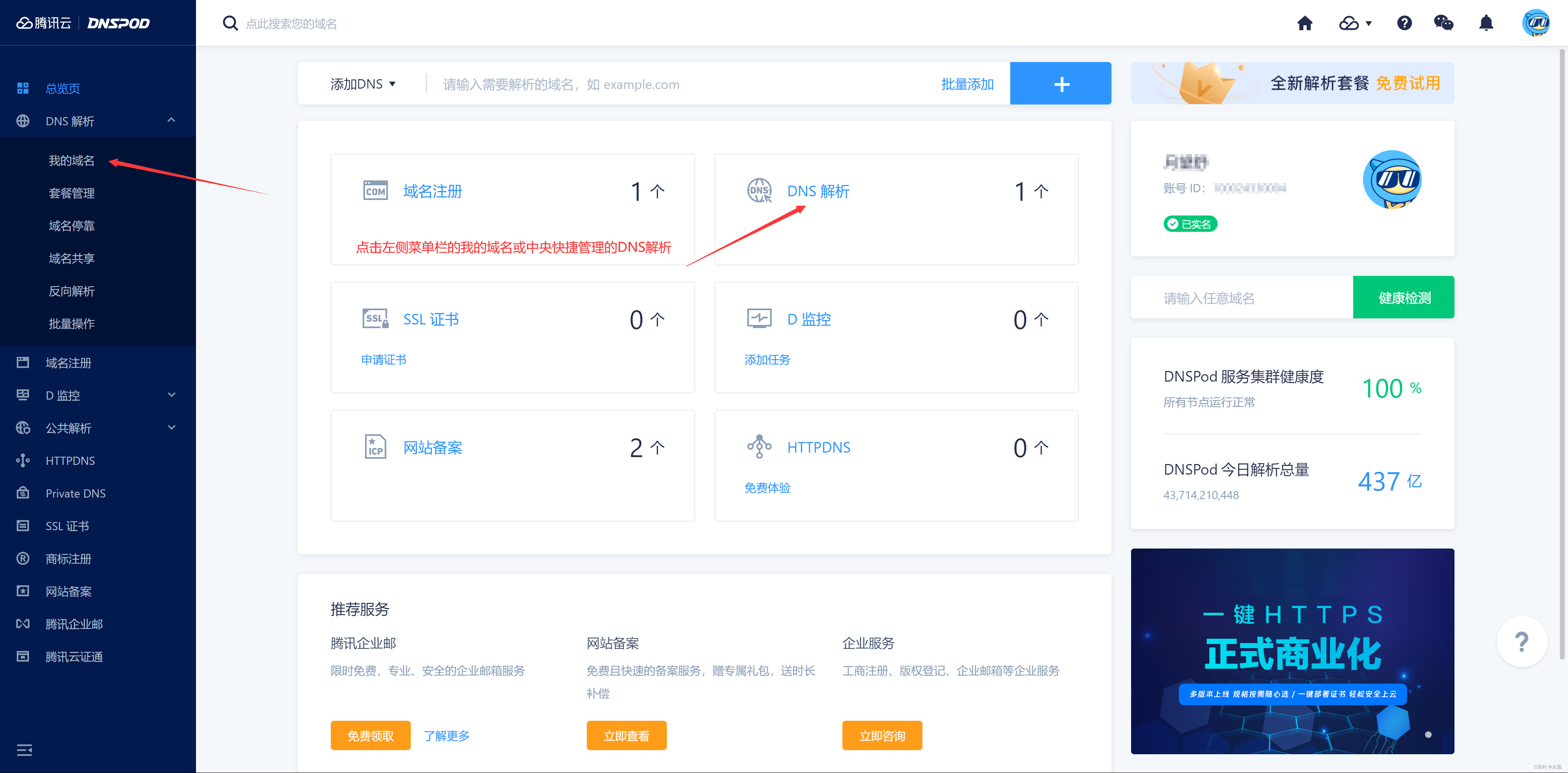
Task: Open 反向解析 in sidebar
Action: point(71,291)
